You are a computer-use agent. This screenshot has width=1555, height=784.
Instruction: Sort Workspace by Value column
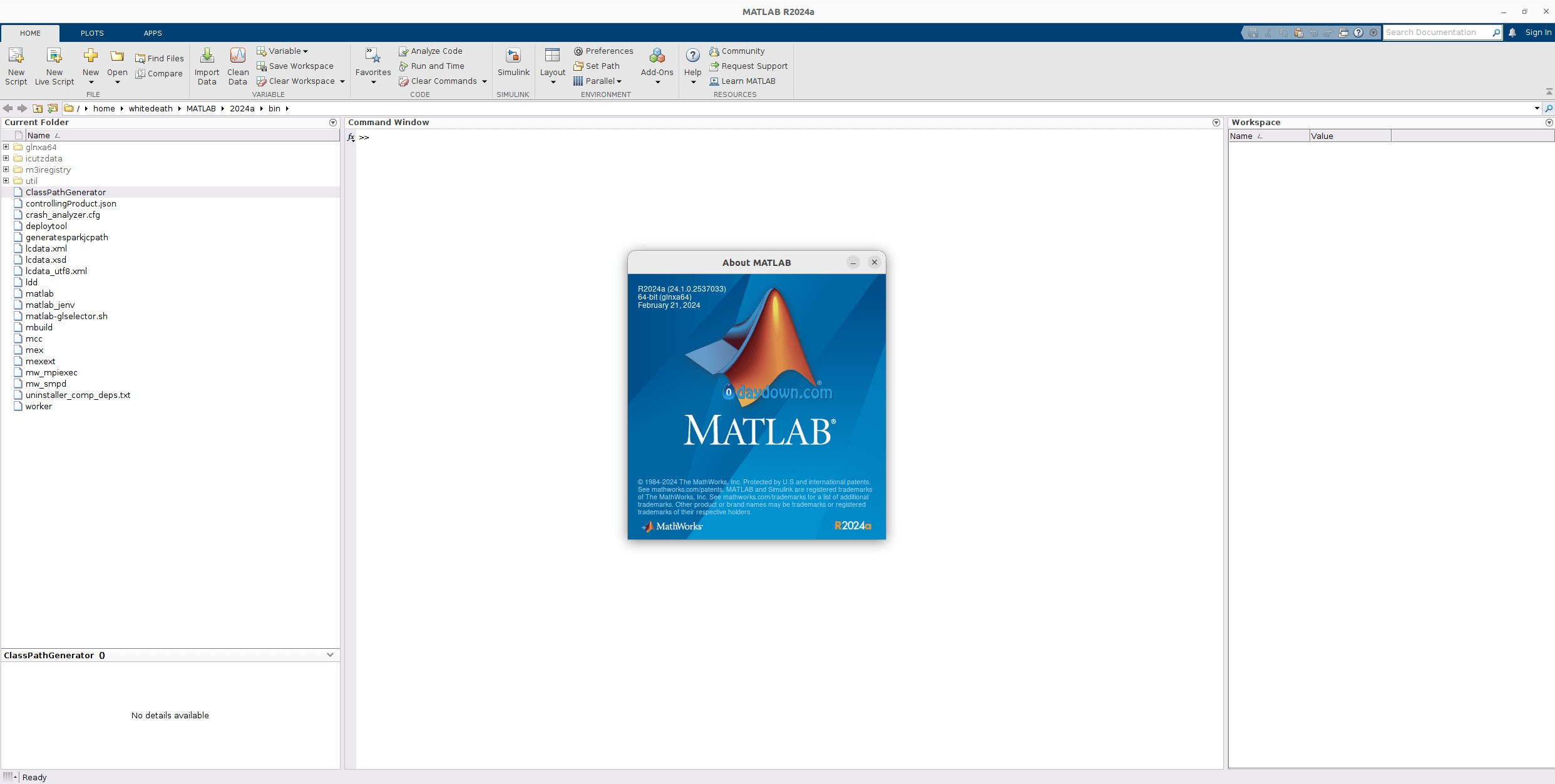pyautogui.click(x=1350, y=136)
